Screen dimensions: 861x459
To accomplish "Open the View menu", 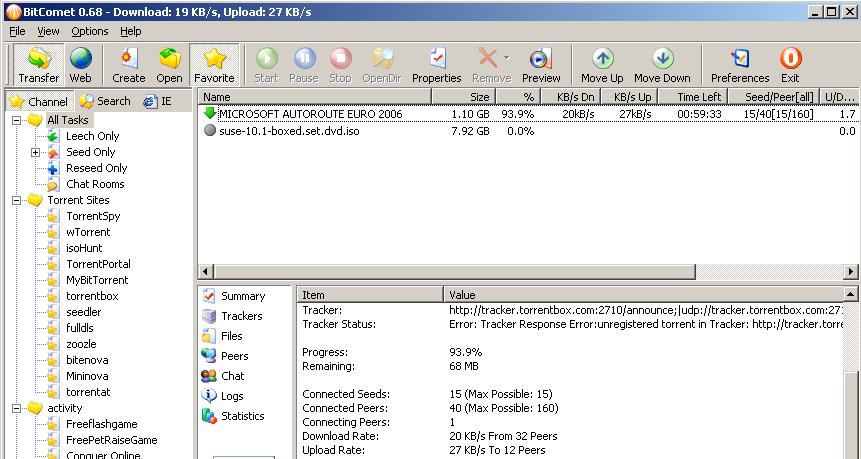I will pos(48,31).
